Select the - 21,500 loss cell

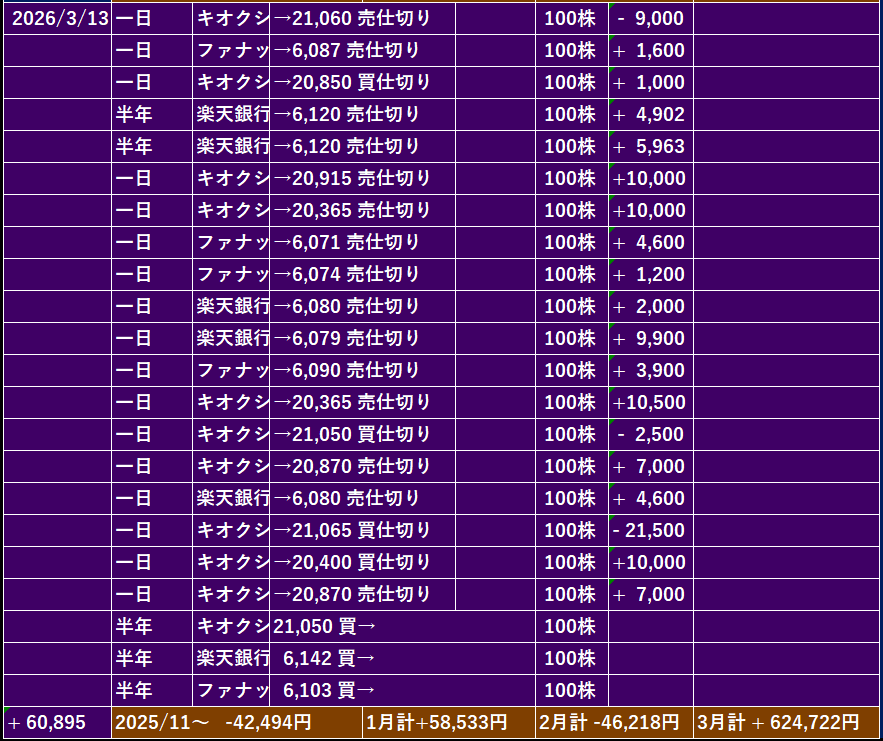pos(650,530)
